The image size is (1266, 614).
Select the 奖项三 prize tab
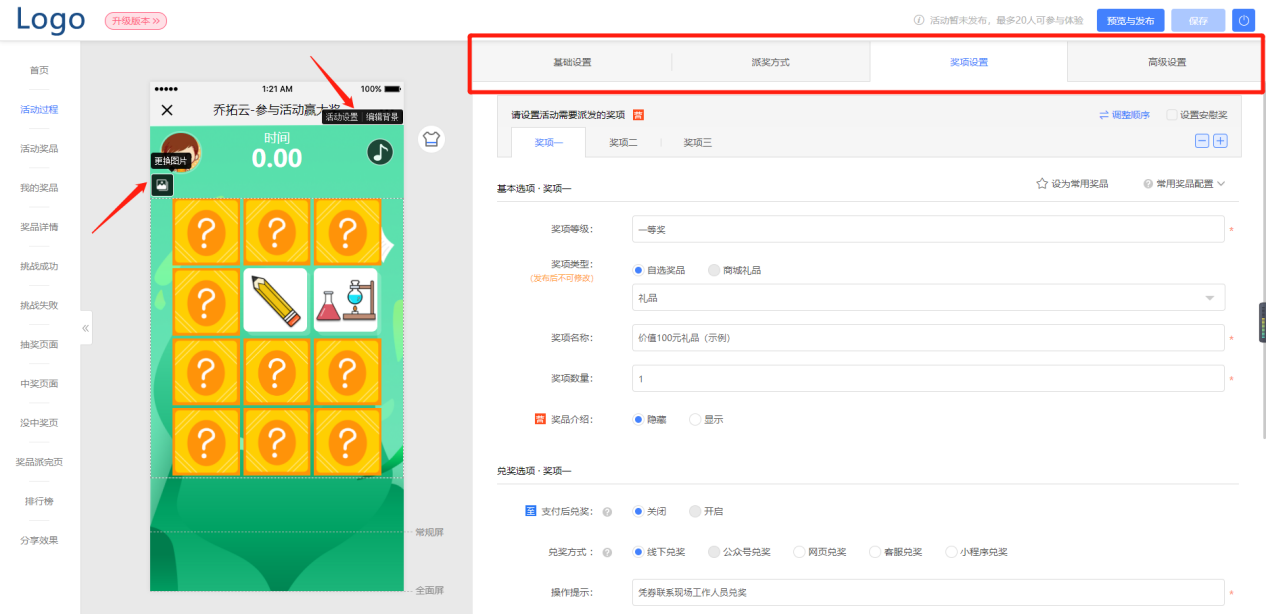click(x=697, y=143)
